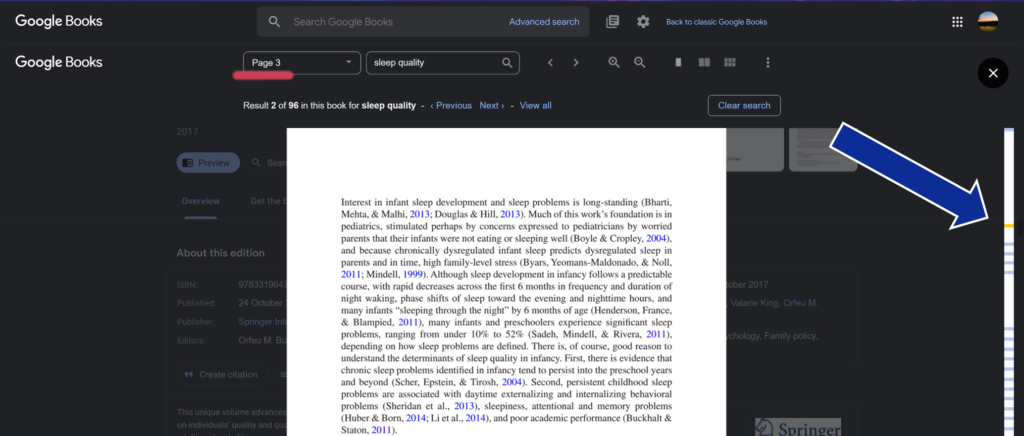The height and width of the screenshot is (436, 1024).
Task: Click the search magnifier in the top bar
Action: click(x=274, y=22)
